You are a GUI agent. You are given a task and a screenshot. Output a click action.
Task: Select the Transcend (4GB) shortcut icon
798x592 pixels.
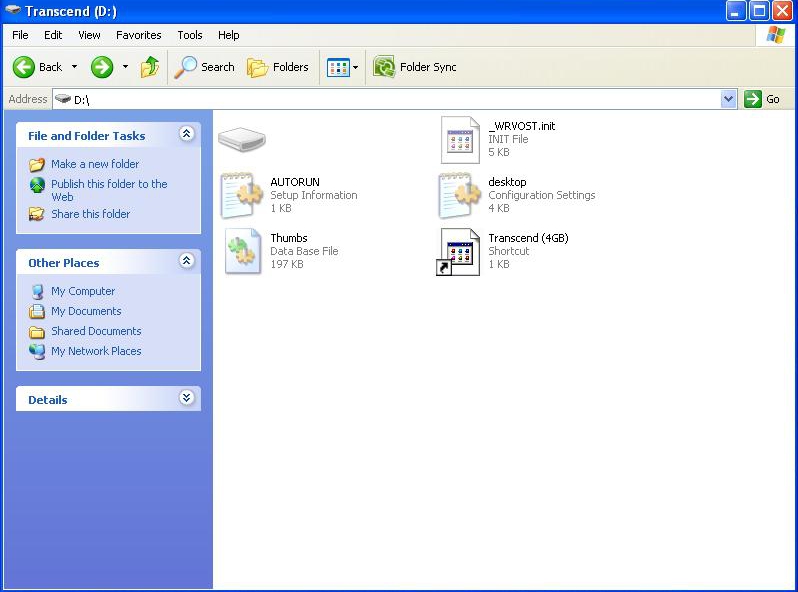[x=459, y=251]
